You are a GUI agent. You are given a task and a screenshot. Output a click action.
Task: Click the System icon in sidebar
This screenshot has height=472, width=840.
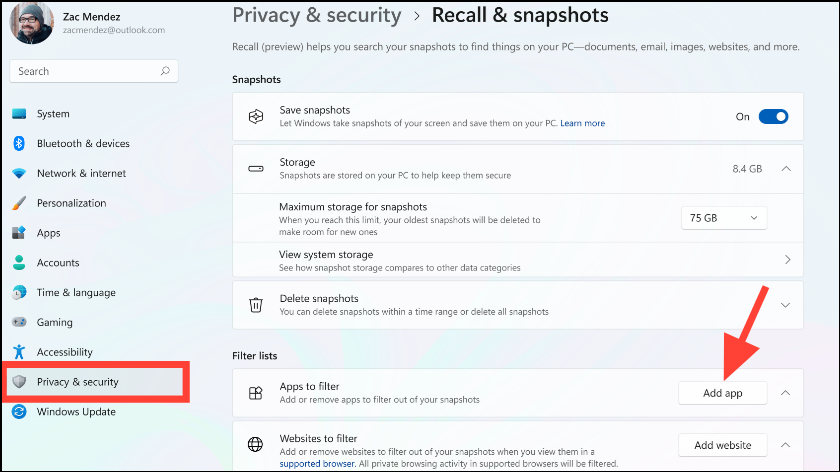click(19, 114)
